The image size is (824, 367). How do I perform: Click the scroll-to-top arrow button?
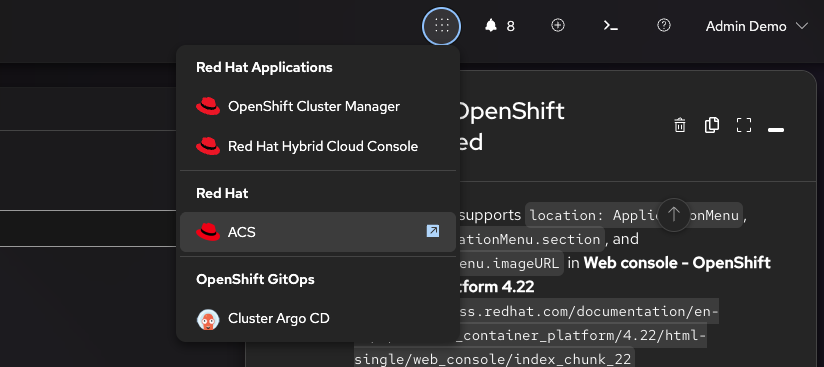point(674,215)
